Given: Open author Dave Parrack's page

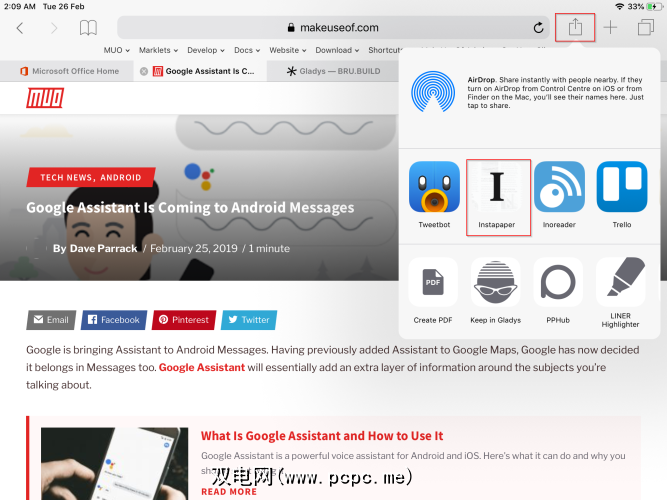Looking at the screenshot, I should pyautogui.click(x=103, y=249).
